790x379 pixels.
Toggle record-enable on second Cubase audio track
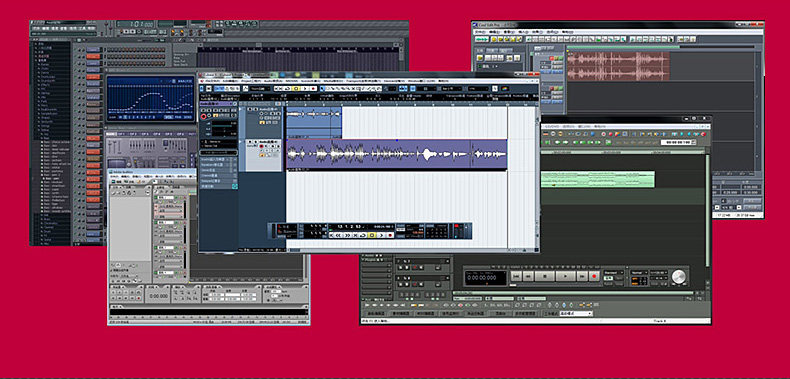(261, 146)
